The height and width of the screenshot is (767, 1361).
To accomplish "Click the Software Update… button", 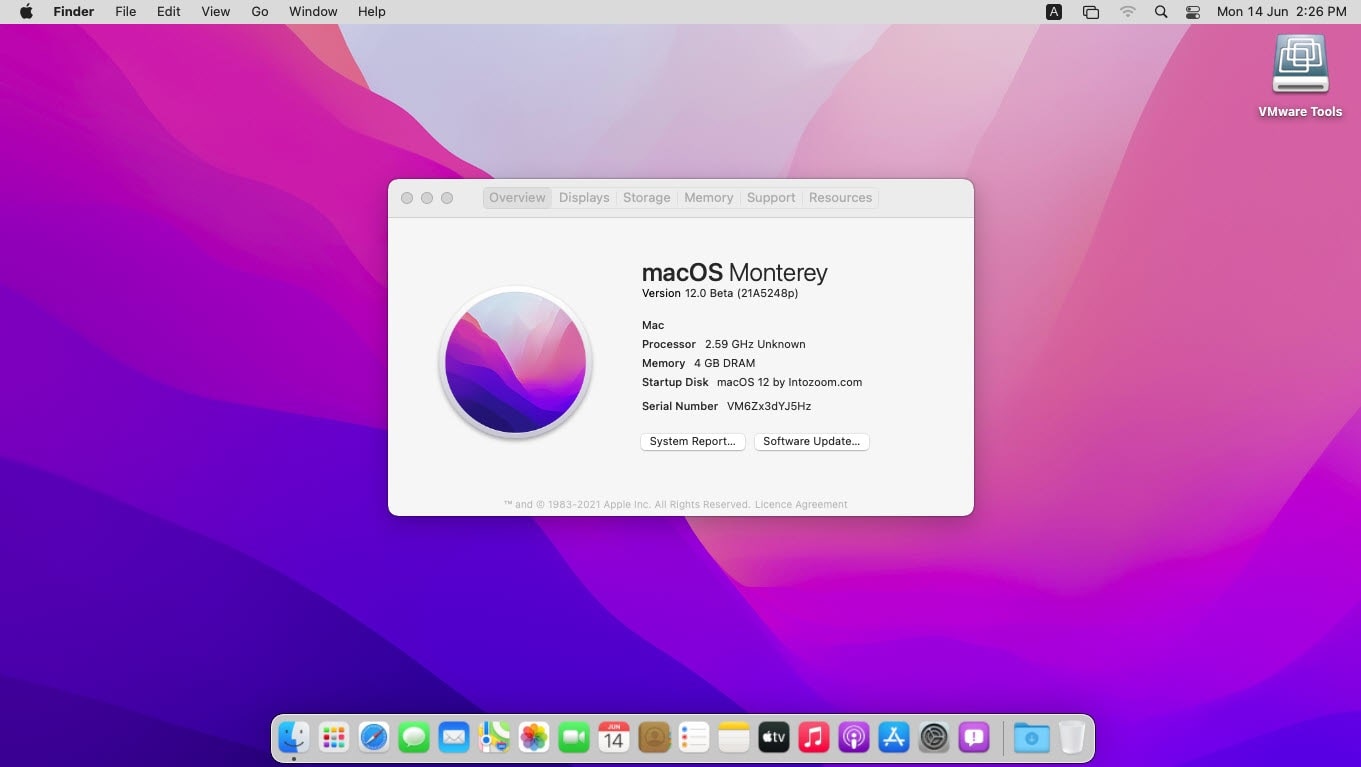I will [x=812, y=441].
